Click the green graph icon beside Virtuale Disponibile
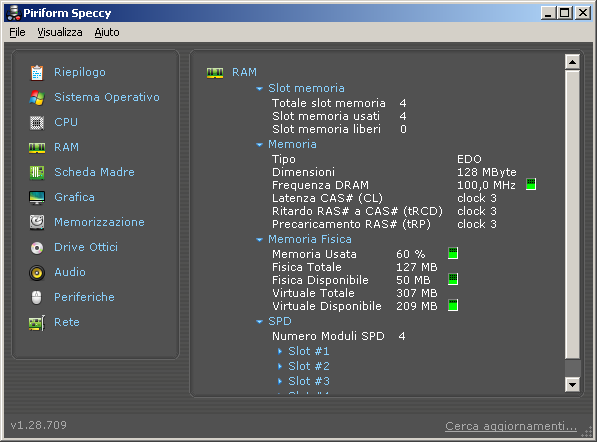Screen dimensions: 597x442 click(453, 305)
